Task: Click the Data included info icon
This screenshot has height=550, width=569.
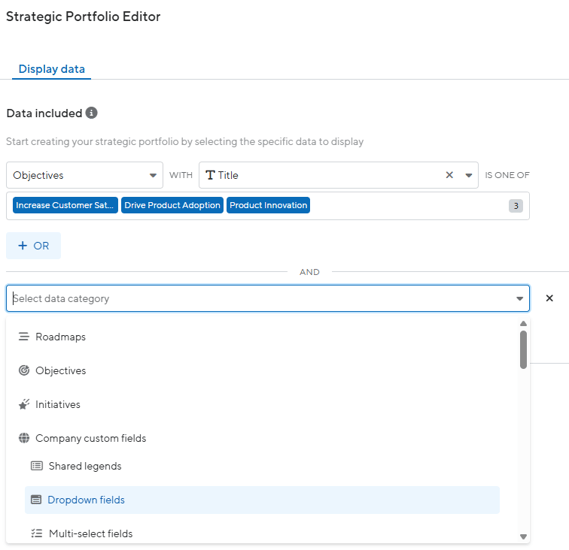Action: coord(91,113)
